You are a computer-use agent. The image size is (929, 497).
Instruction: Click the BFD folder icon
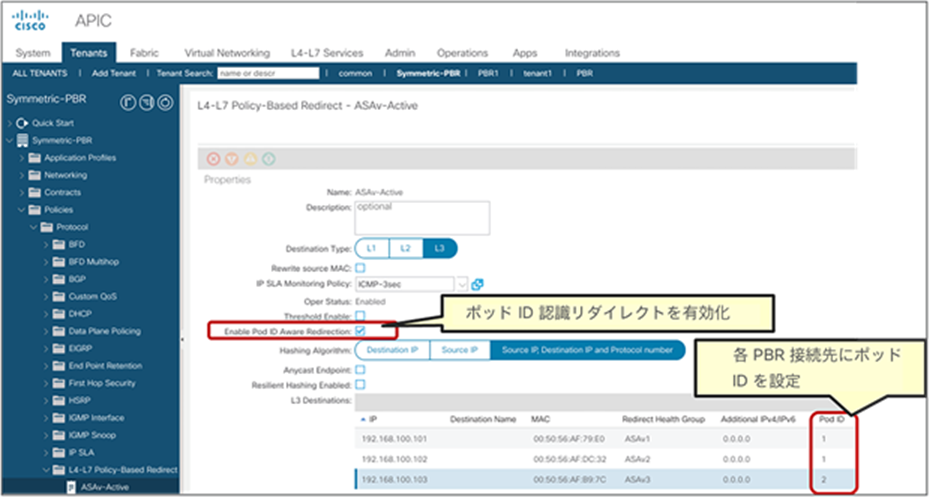pyautogui.click(x=59, y=244)
